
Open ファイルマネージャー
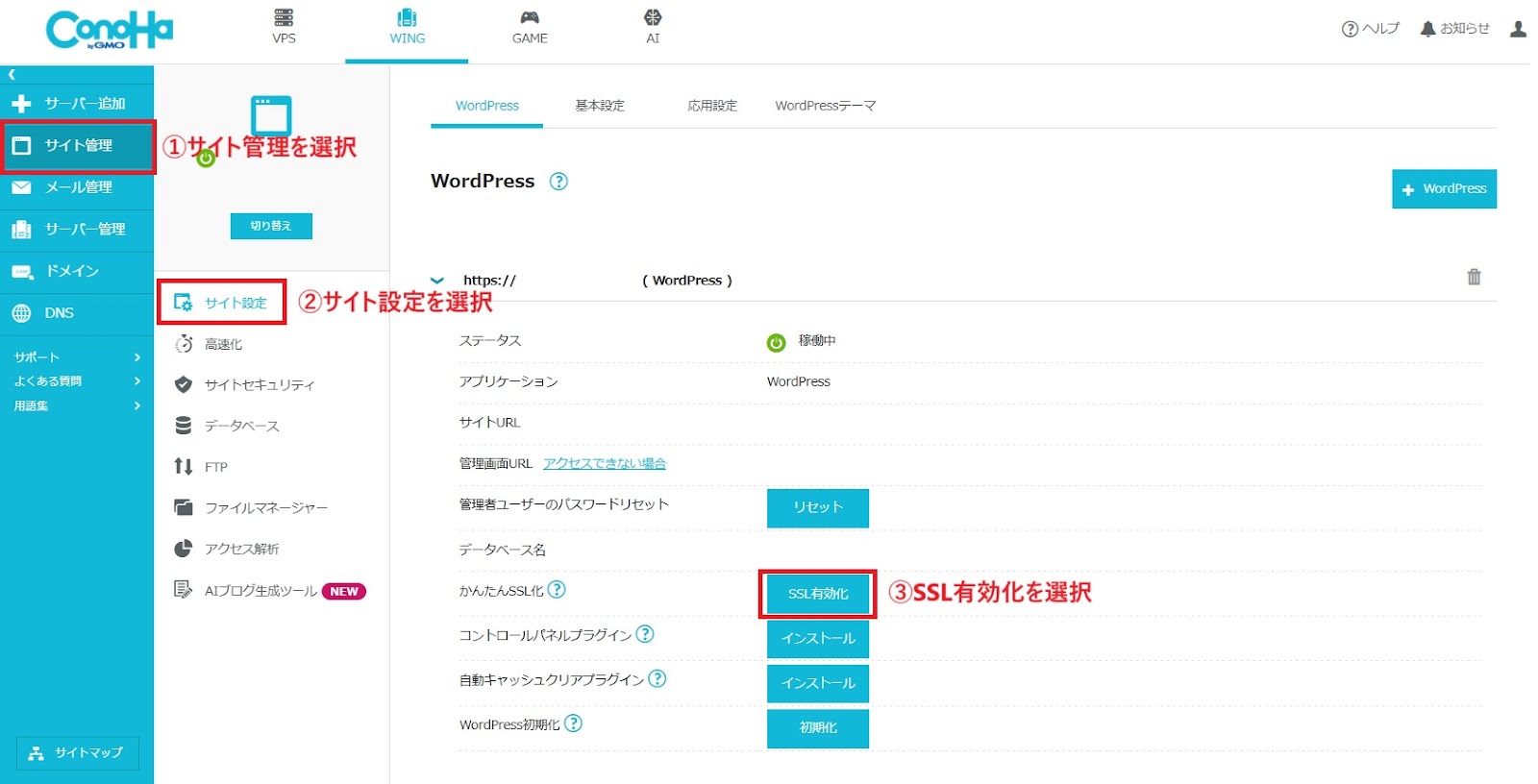[251, 507]
